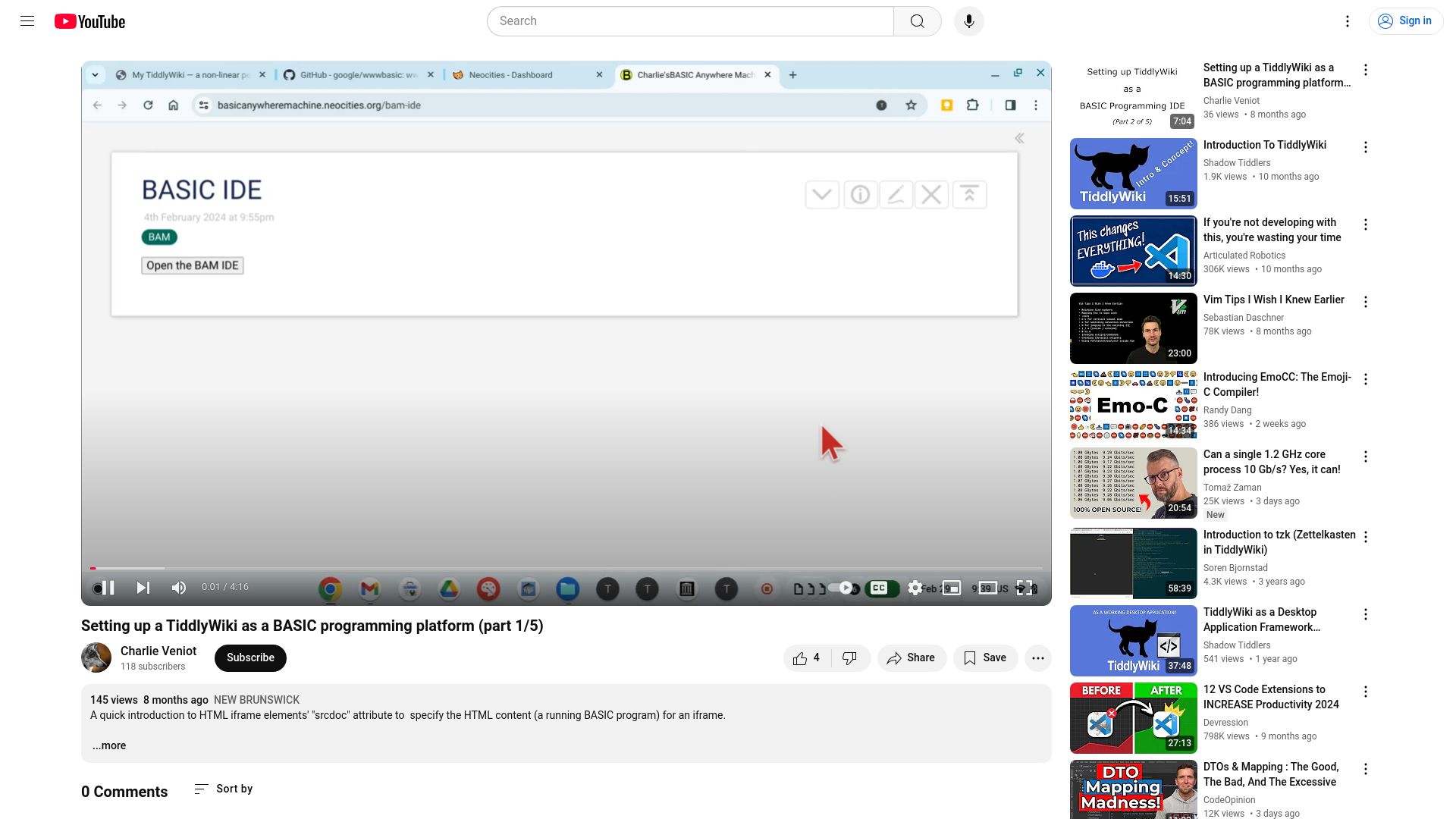The width and height of the screenshot is (1456, 819).
Task: Open options for Introduction To TiddlyWiki video
Action: pyautogui.click(x=1366, y=147)
